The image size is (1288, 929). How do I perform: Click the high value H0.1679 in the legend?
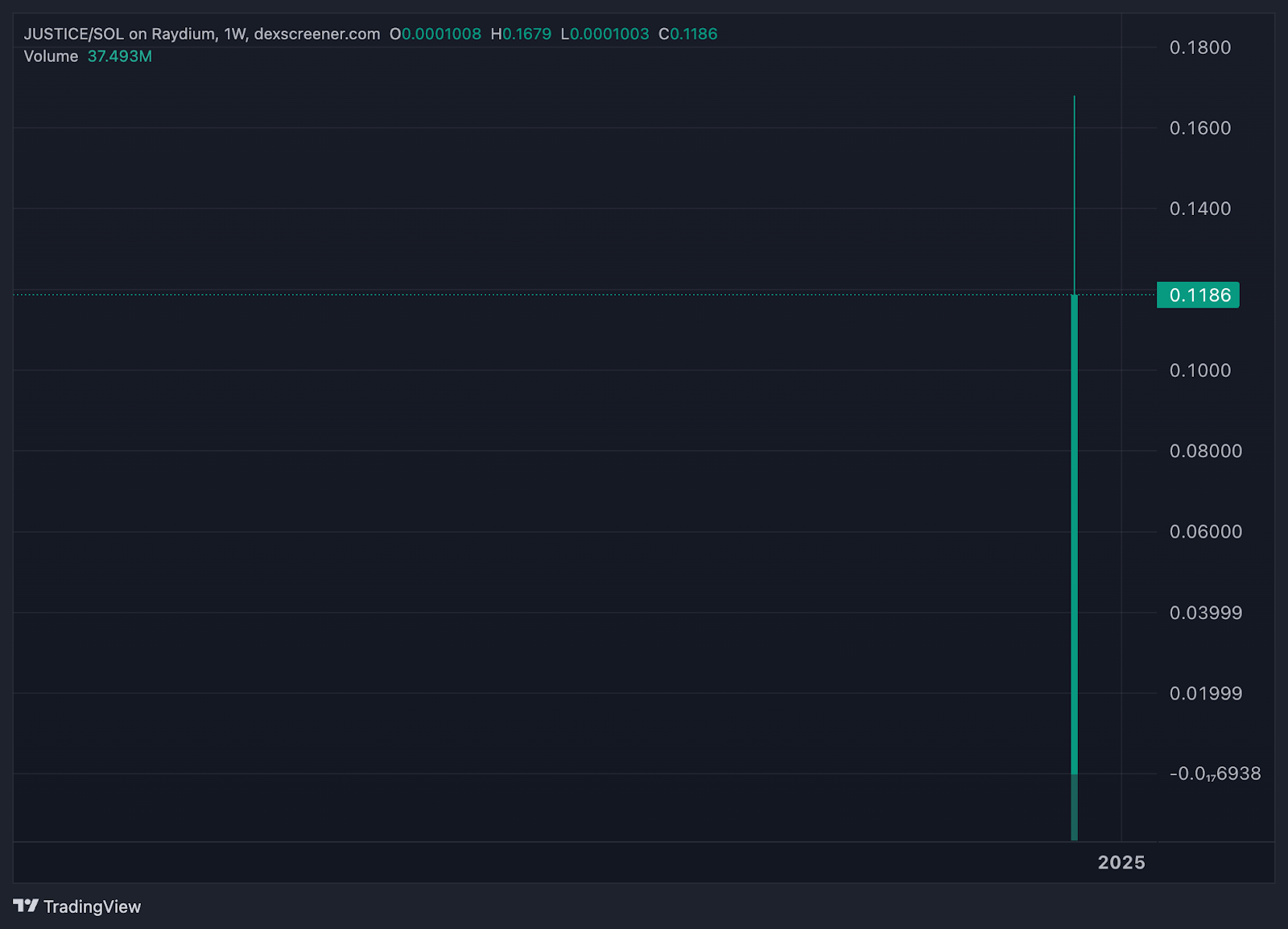pos(521,34)
